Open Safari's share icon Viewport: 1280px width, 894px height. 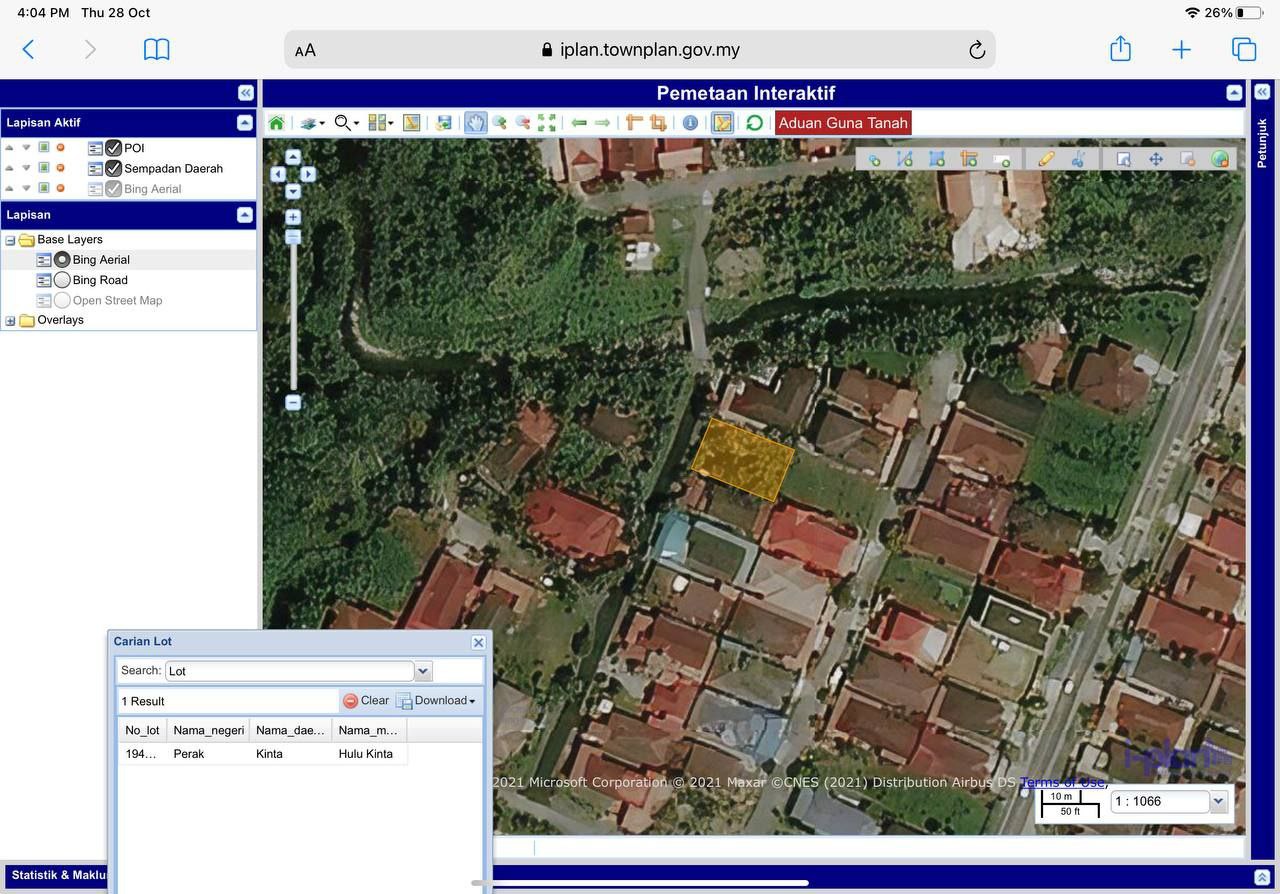pos(1120,49)
